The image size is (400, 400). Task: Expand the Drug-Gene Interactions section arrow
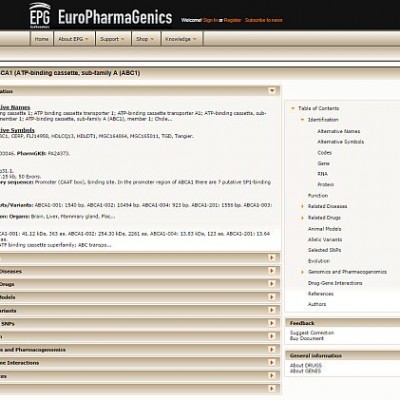pyautogui.click(x=272, y=362)
